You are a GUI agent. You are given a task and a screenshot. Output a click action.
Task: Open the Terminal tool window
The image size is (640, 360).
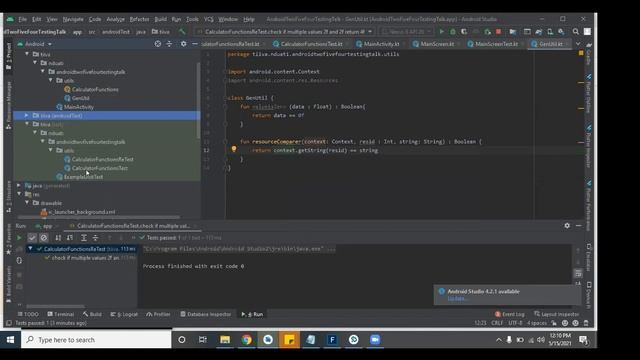[x=60, y=314]
